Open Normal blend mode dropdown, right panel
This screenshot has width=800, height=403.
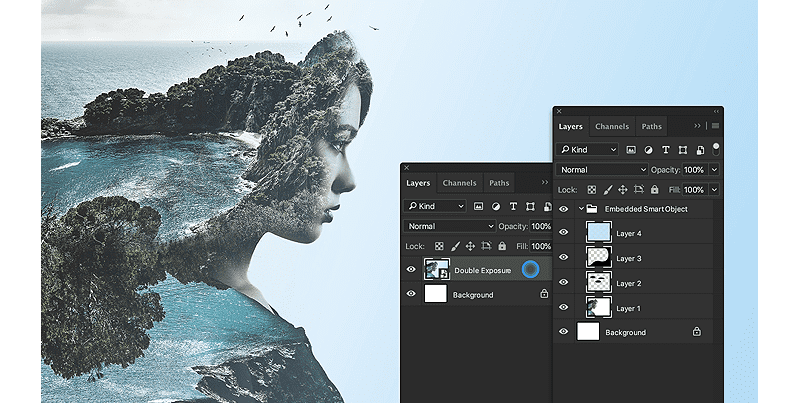pyautogui.click(x=603, y=170)
